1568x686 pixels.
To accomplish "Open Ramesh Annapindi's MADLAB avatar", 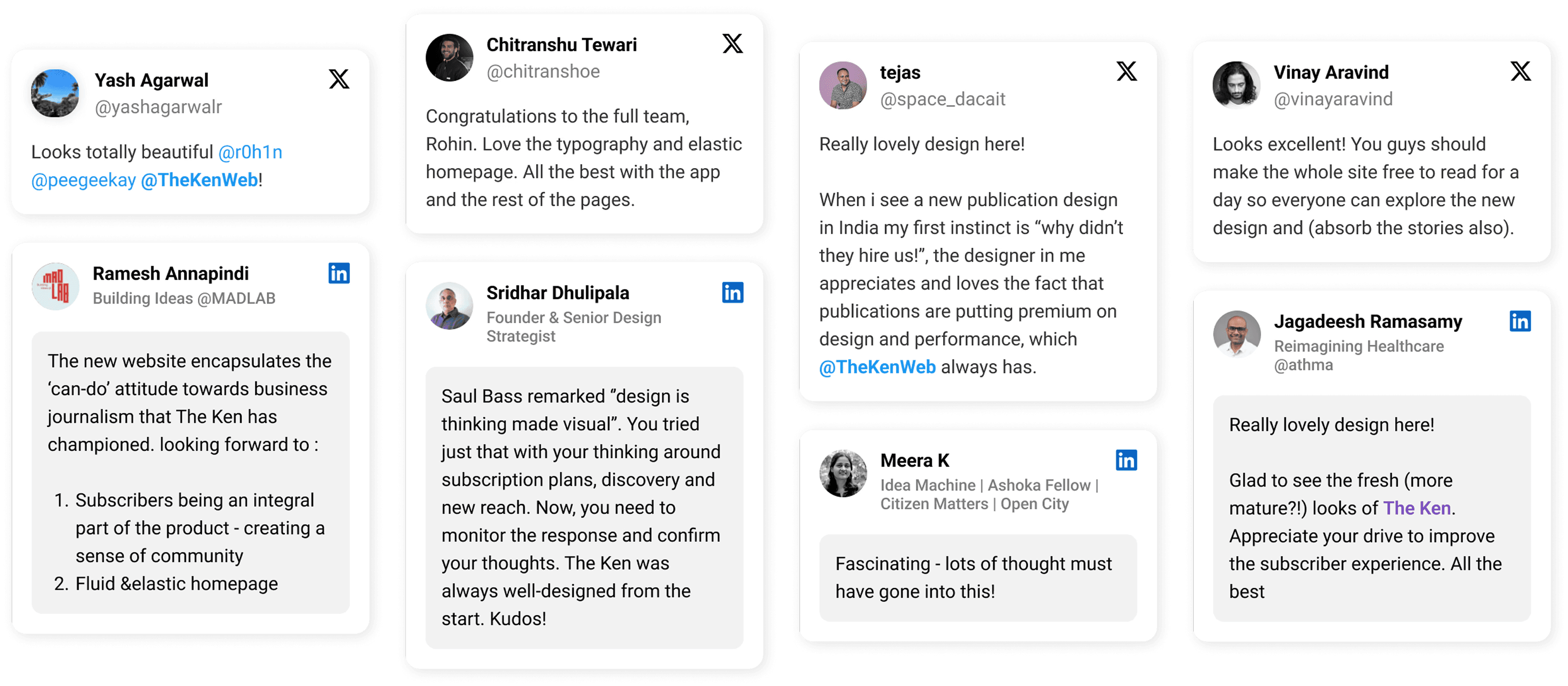I will pos(55,287).
